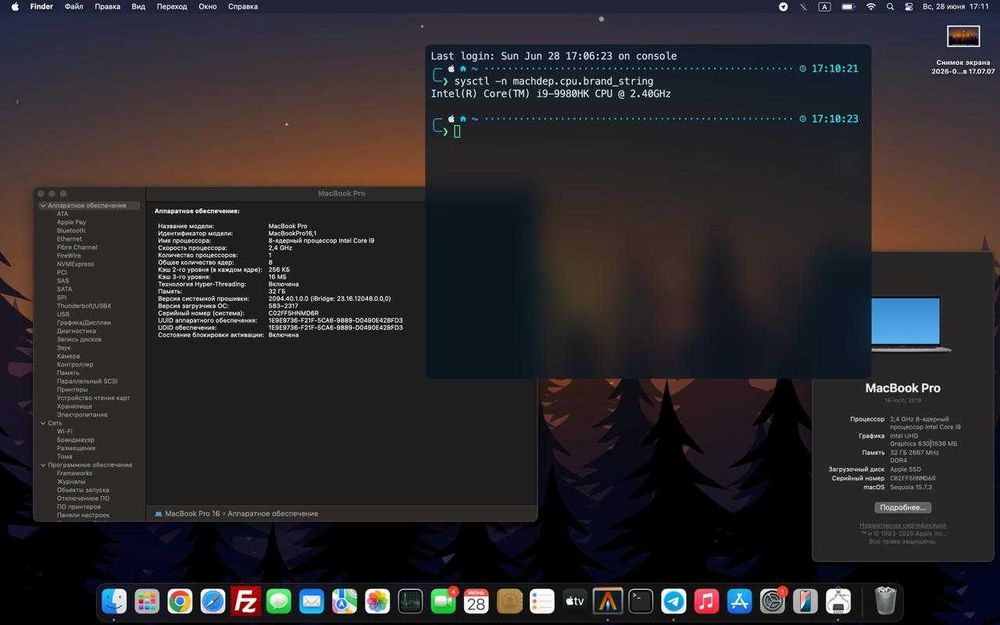Open Launchpad in the Dock
Image resolution: width=1000 pixels, height=625 pixels.
147,601
